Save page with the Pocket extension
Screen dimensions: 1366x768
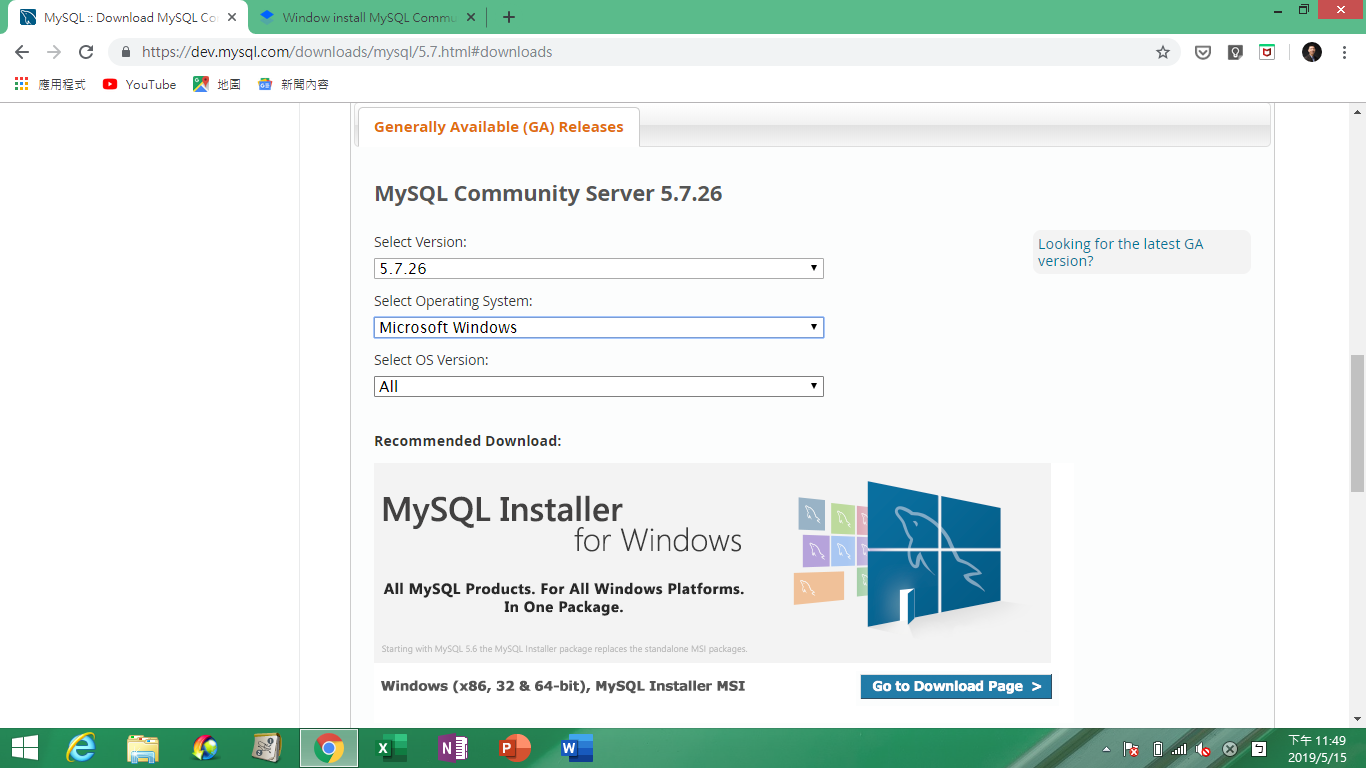coord(1203,52)
